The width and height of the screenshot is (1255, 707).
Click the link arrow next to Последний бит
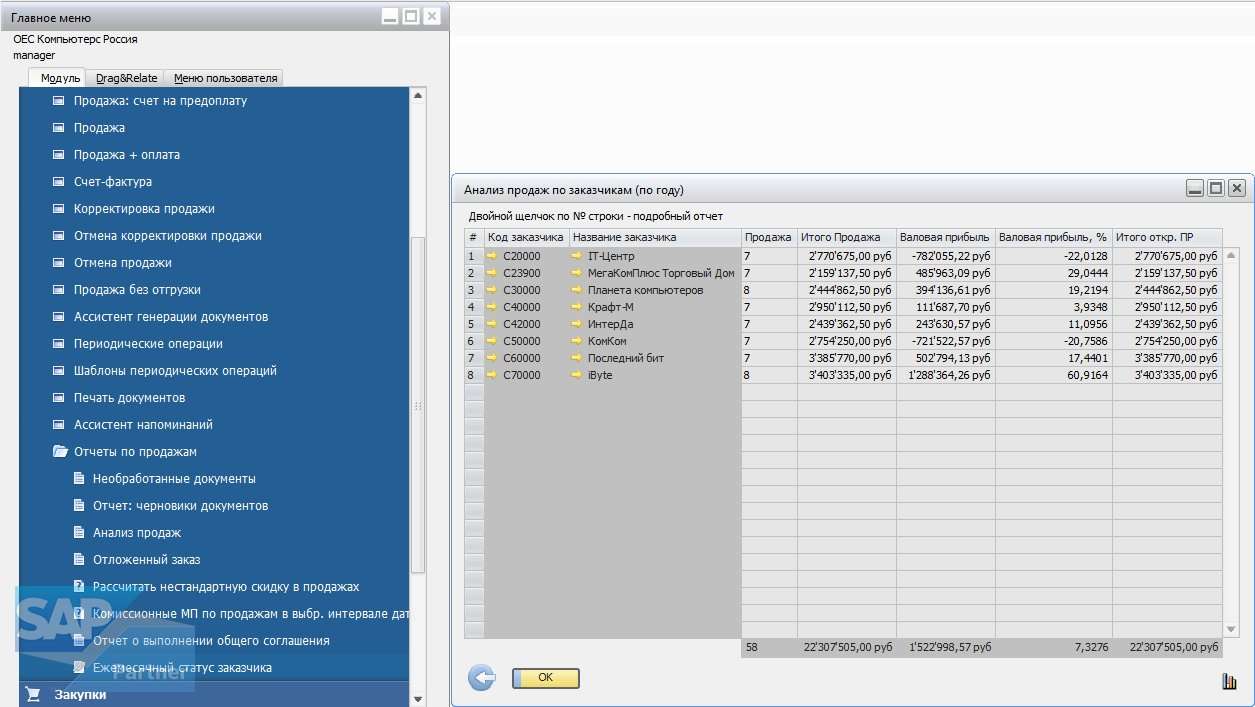tap(577, 358)
